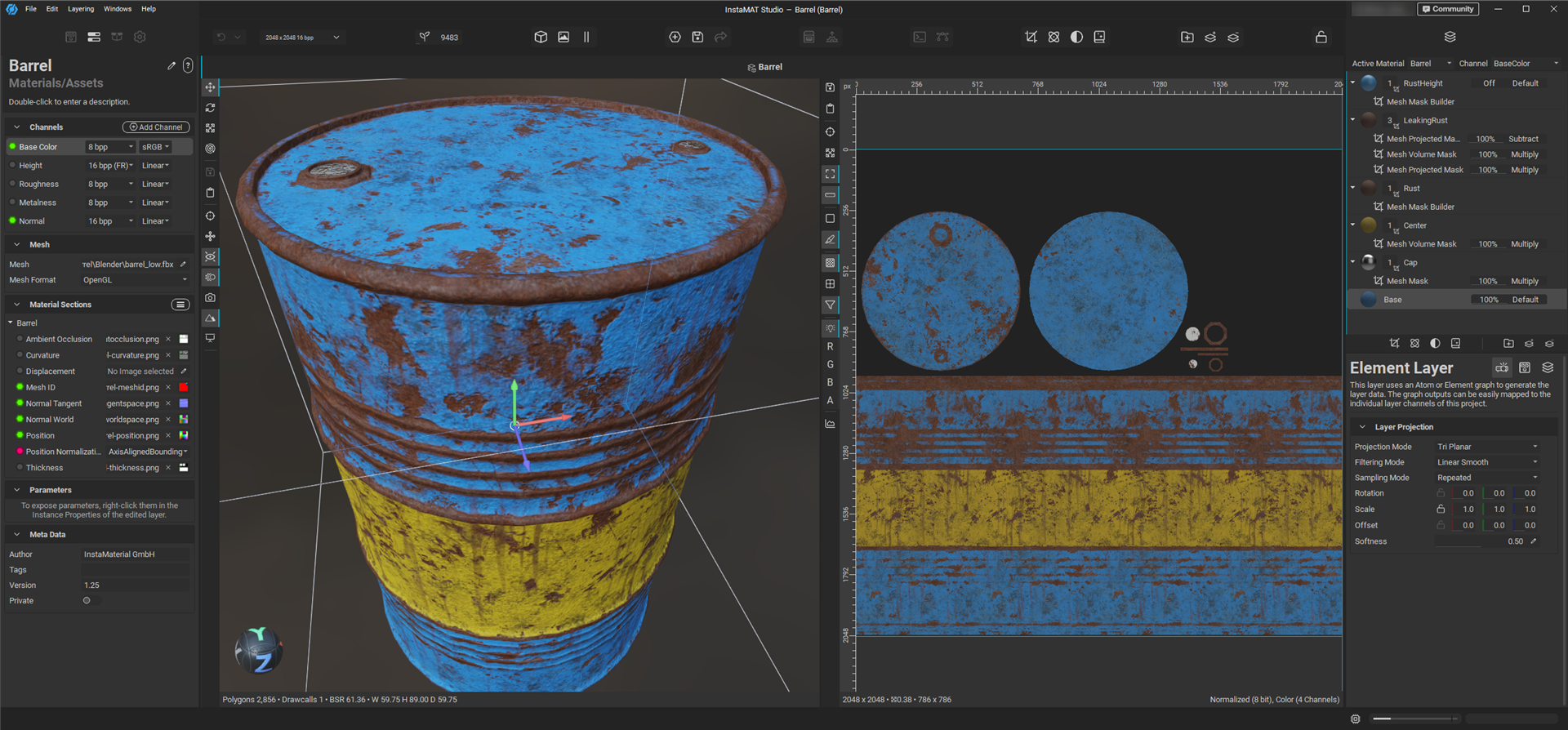Open the Projection Mode dropdown showing Tri Planar
The image size is (1568, 730).
1486,447
